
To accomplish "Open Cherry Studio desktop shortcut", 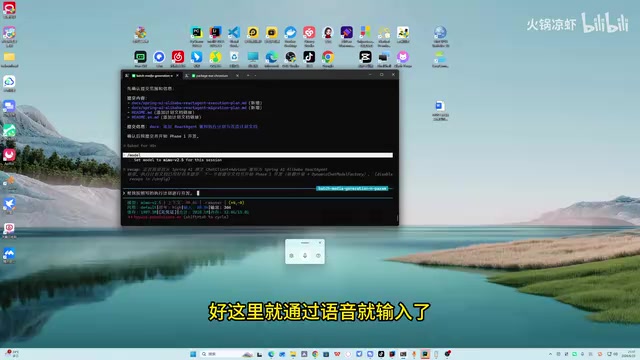I will pyautogui.click(x=309, y=33).
